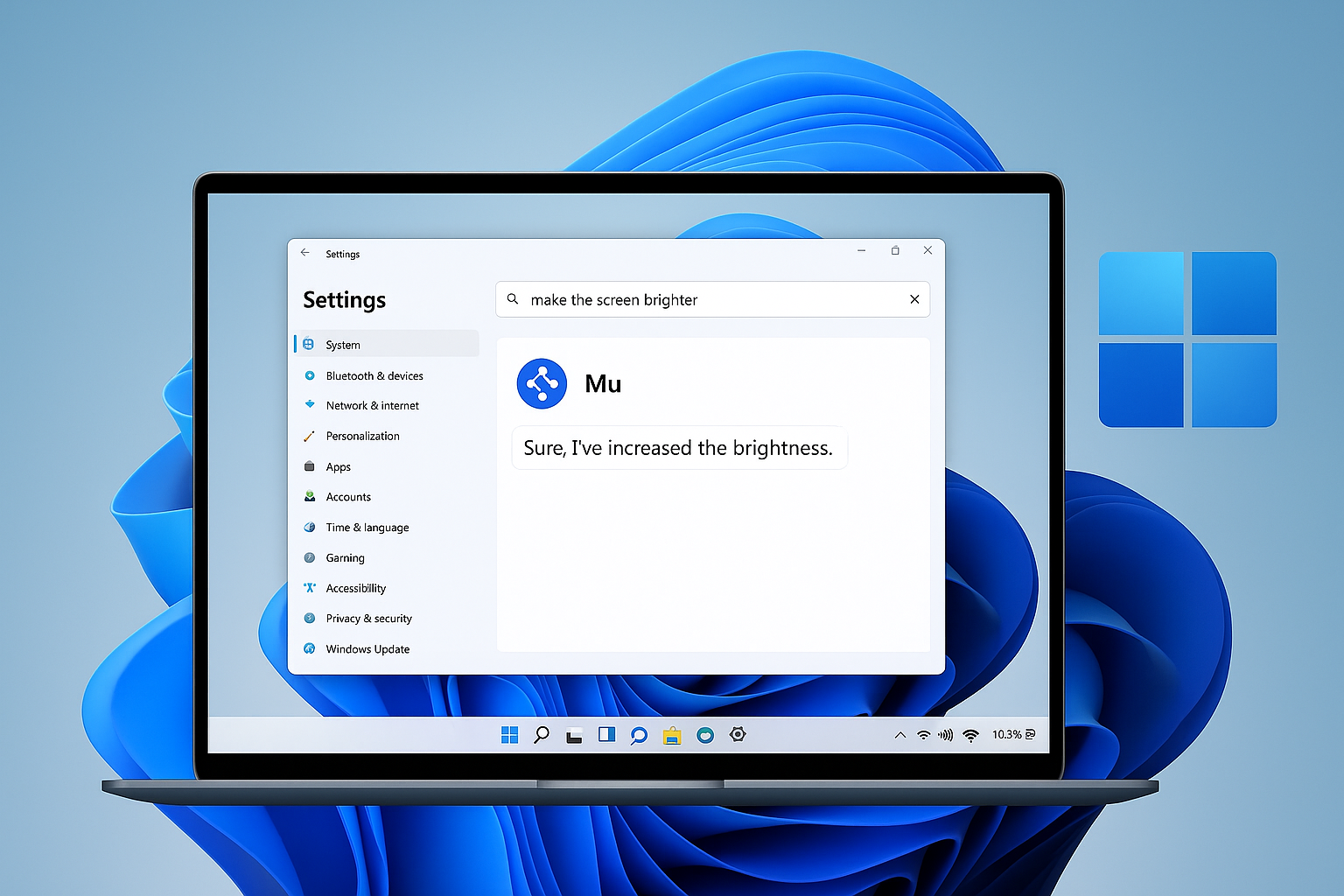Click the Wi-Fi icon beside the 10.3% reading
1344x896 pixels.
point(970,736)
